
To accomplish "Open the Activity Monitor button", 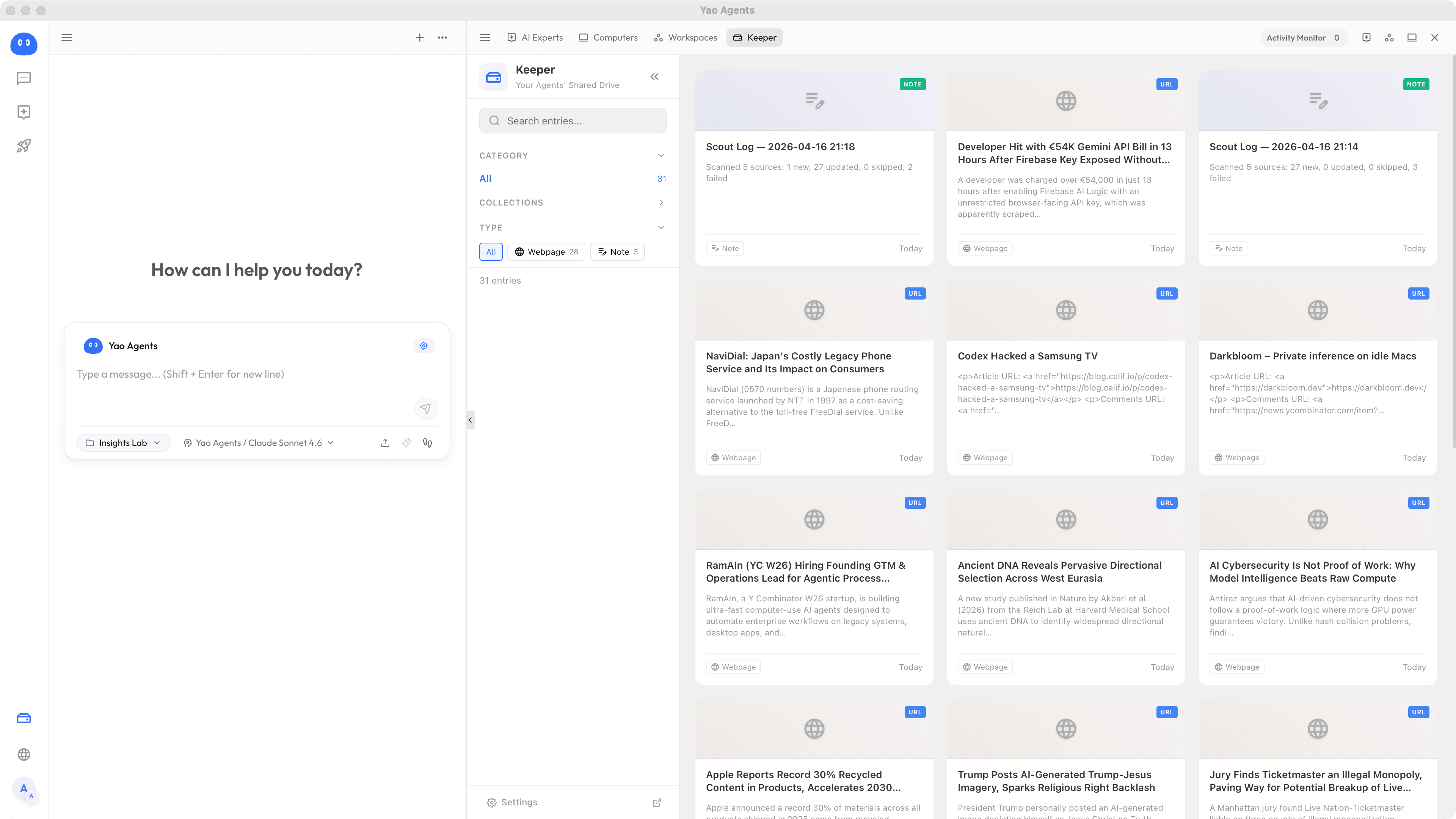I will click(1304, 37).
